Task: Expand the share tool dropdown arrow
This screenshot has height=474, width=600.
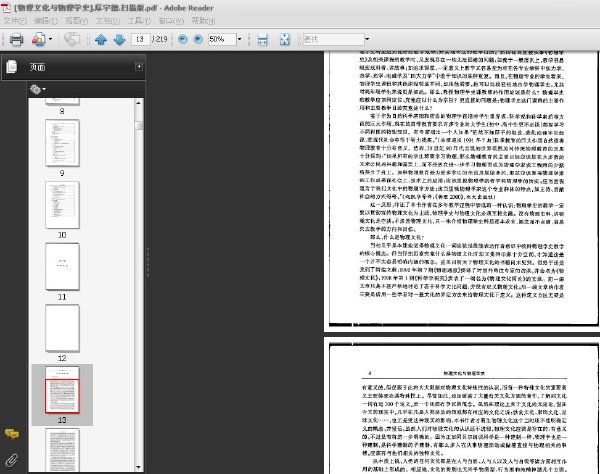Action: [x=51, y=39]
